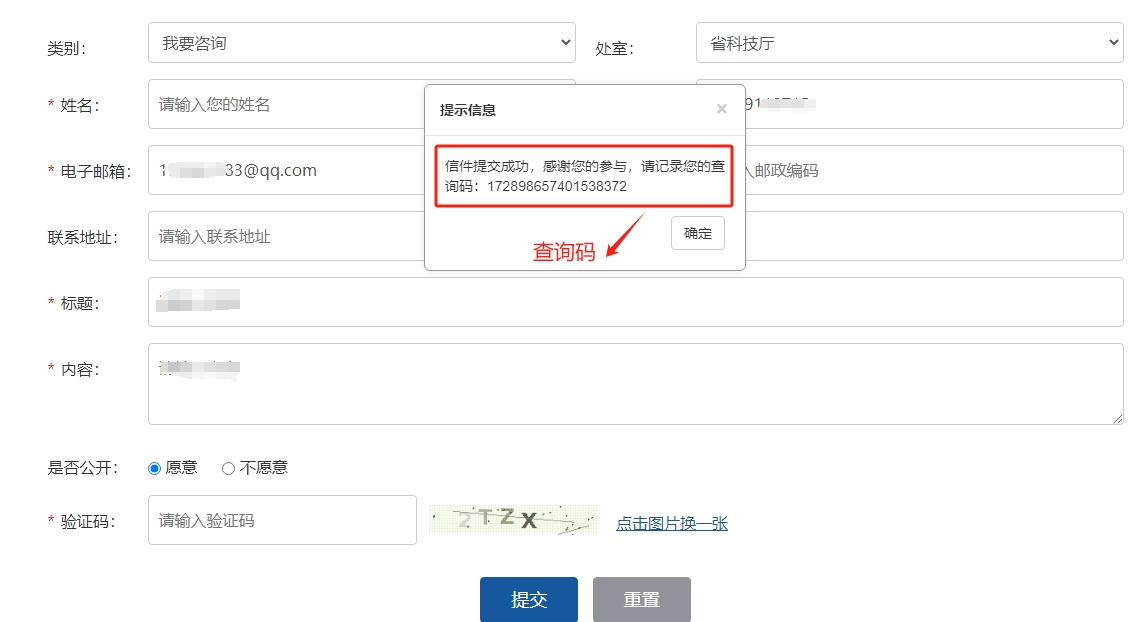1142x622 pixels.
Task: Choose the 不愿意 radio option
Action: pyautogui.click(x=228, y=468)
